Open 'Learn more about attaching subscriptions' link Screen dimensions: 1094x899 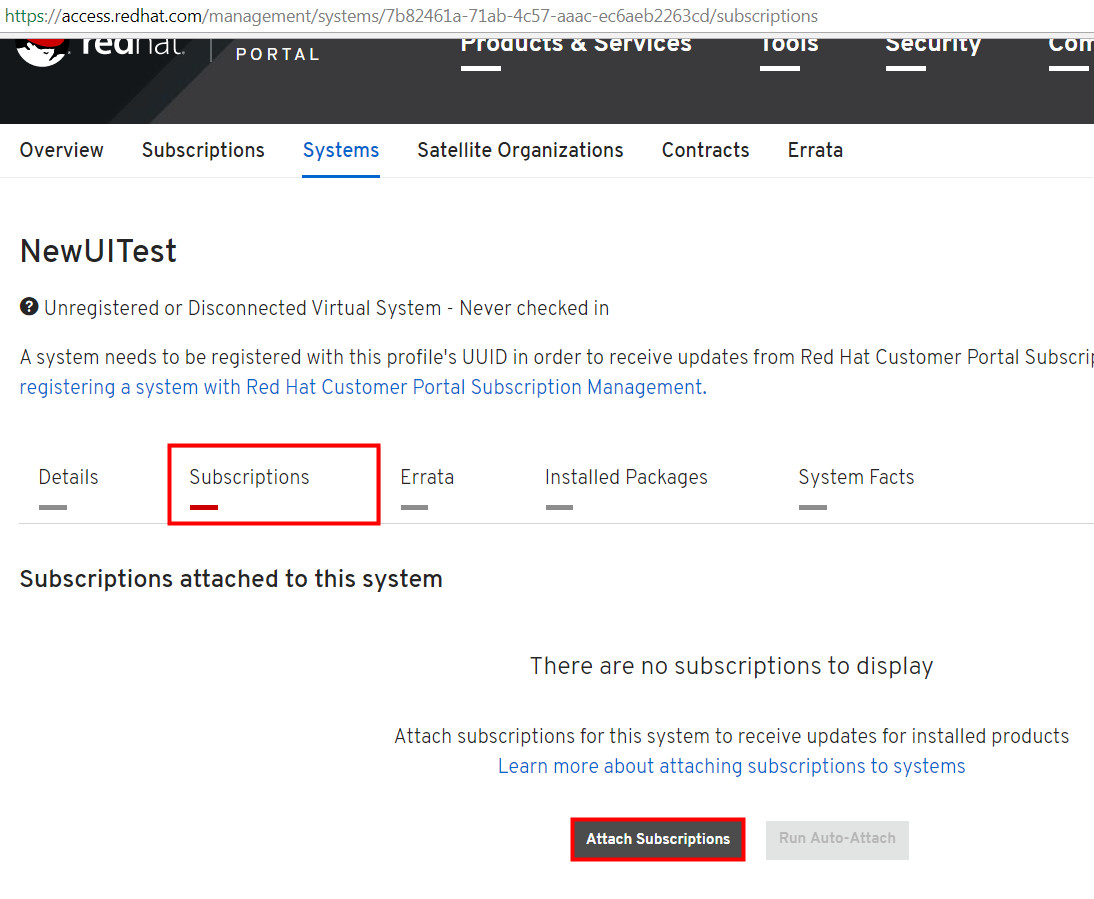click(x=731, y=767)
